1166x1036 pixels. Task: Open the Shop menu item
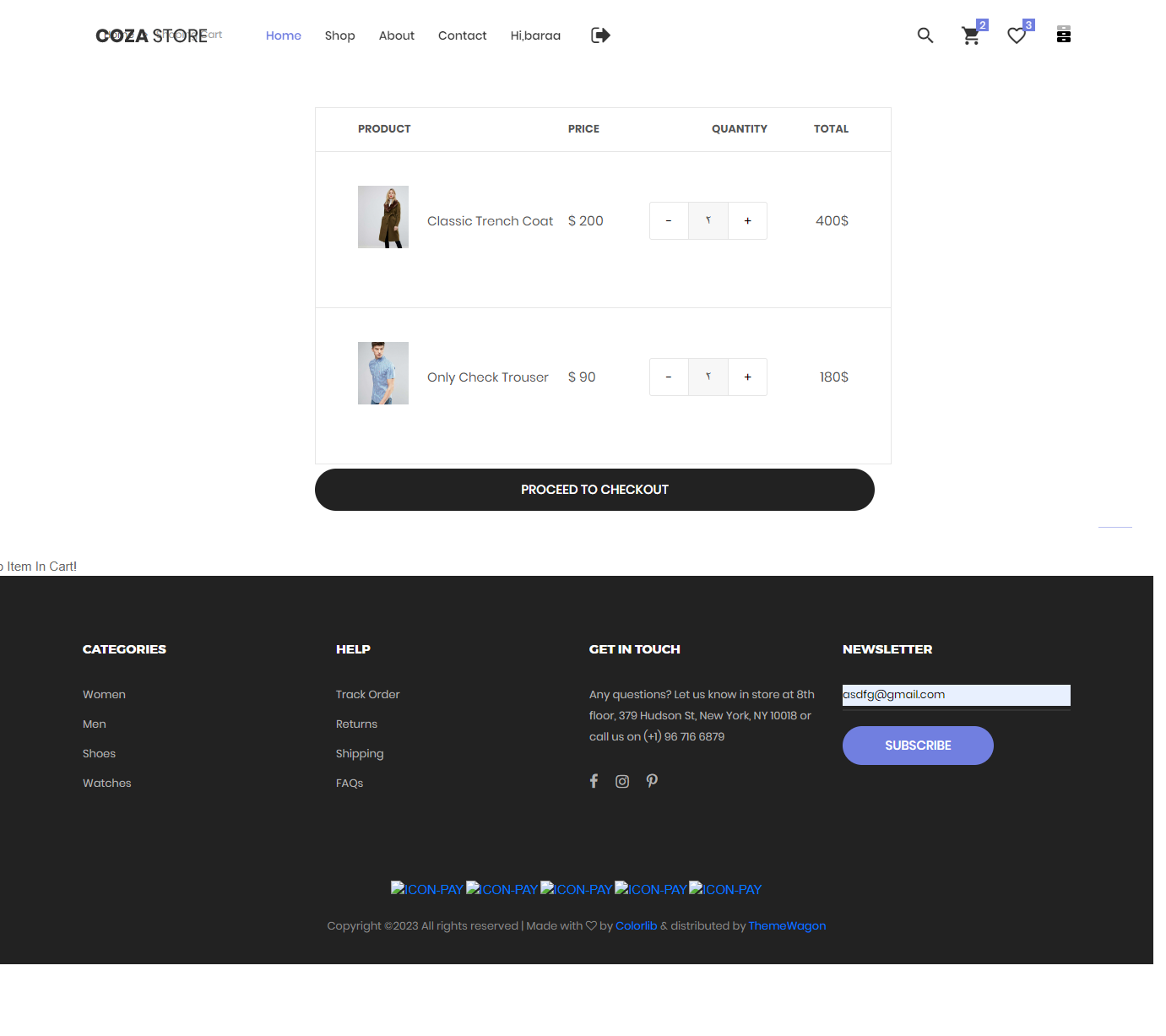tap(339, 35)
